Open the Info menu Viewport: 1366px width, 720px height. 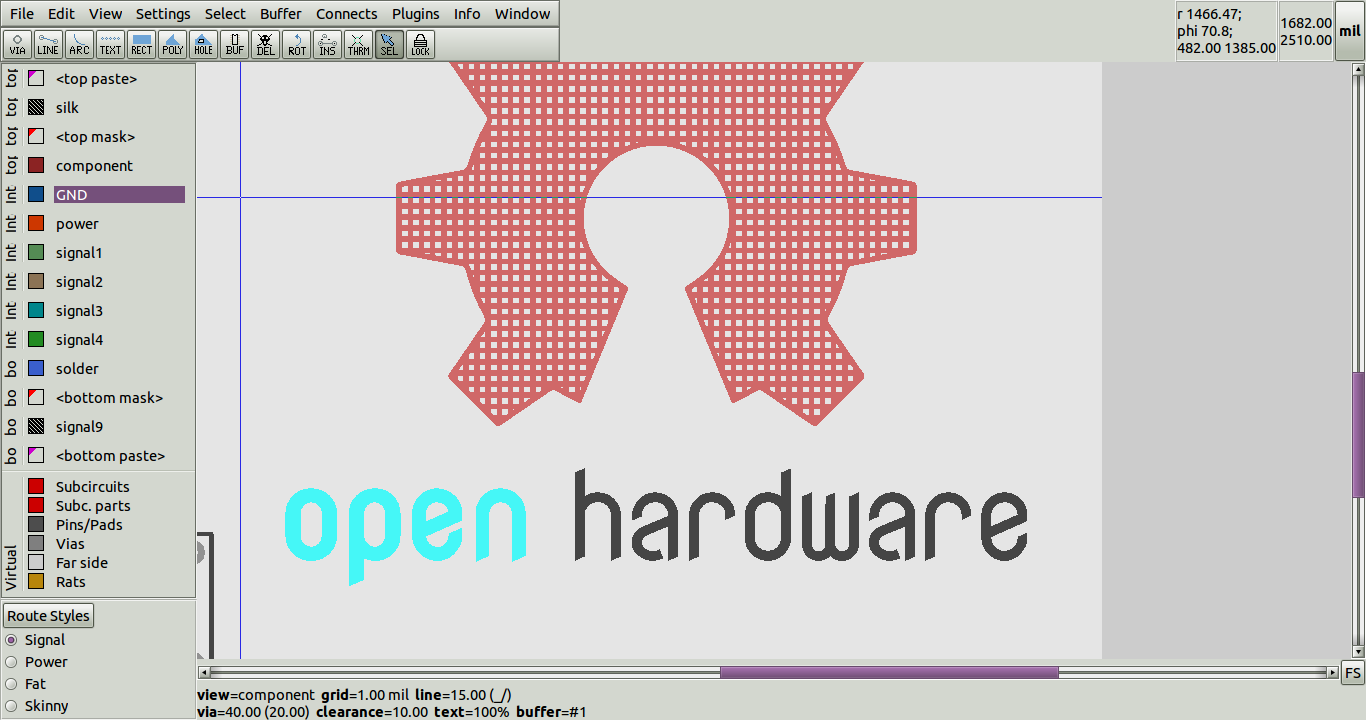click(467, 14)
